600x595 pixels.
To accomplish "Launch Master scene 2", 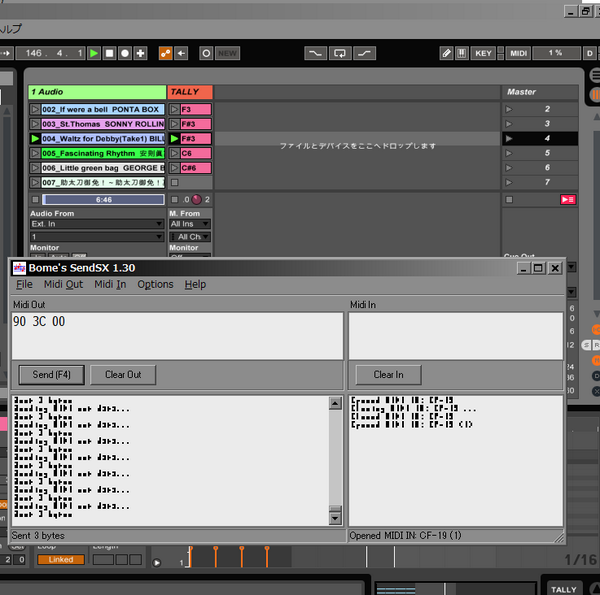I will pos(509,109).
